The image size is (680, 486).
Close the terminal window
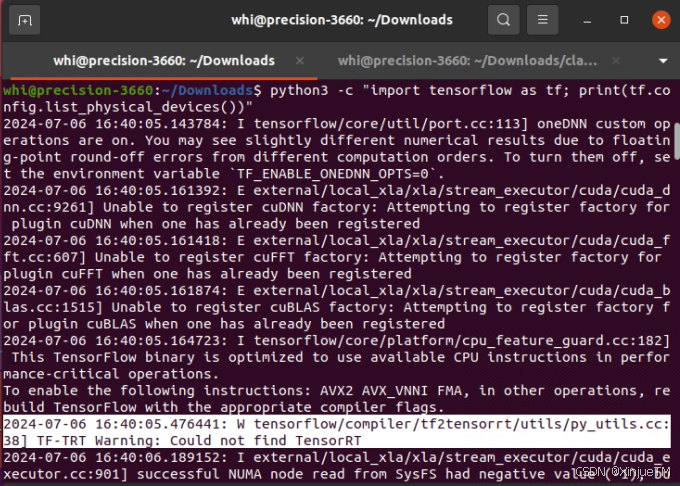tap(661, 20)
